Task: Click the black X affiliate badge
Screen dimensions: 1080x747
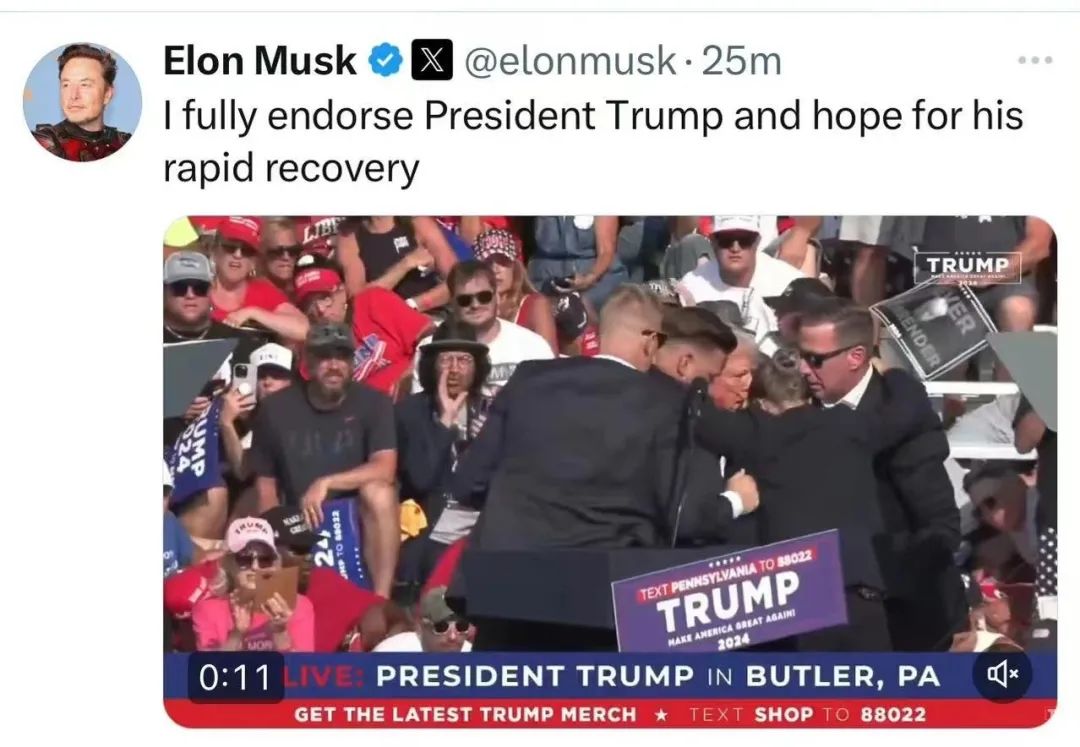Action: 432,60
